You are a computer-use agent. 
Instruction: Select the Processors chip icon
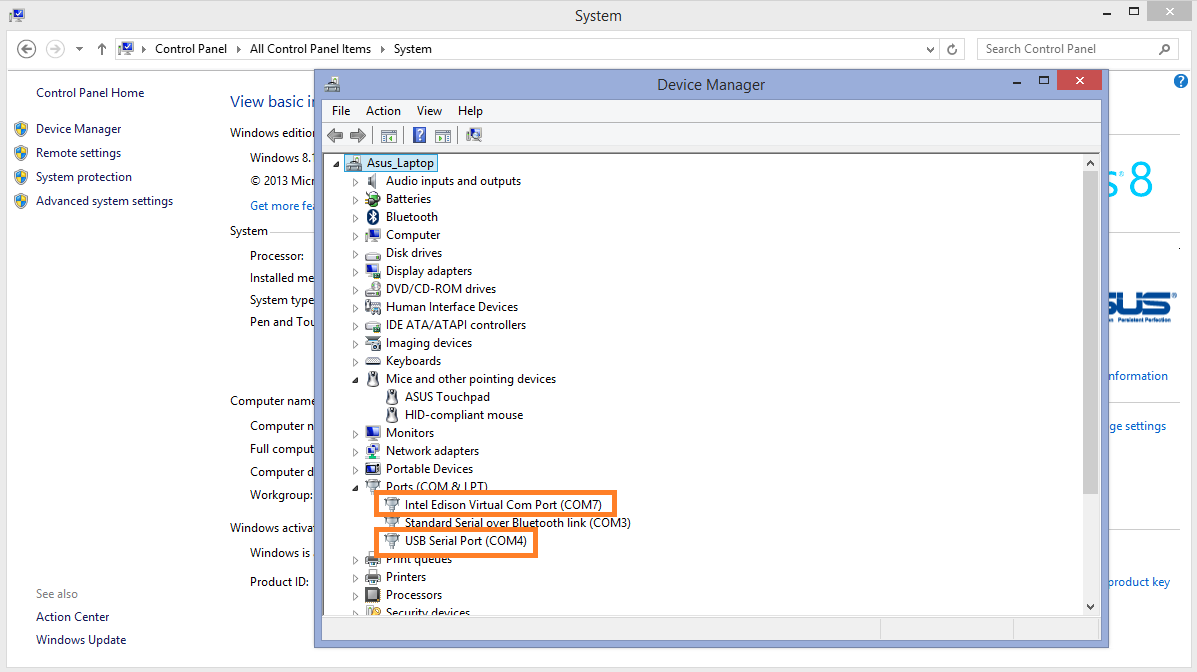(373, 595)
